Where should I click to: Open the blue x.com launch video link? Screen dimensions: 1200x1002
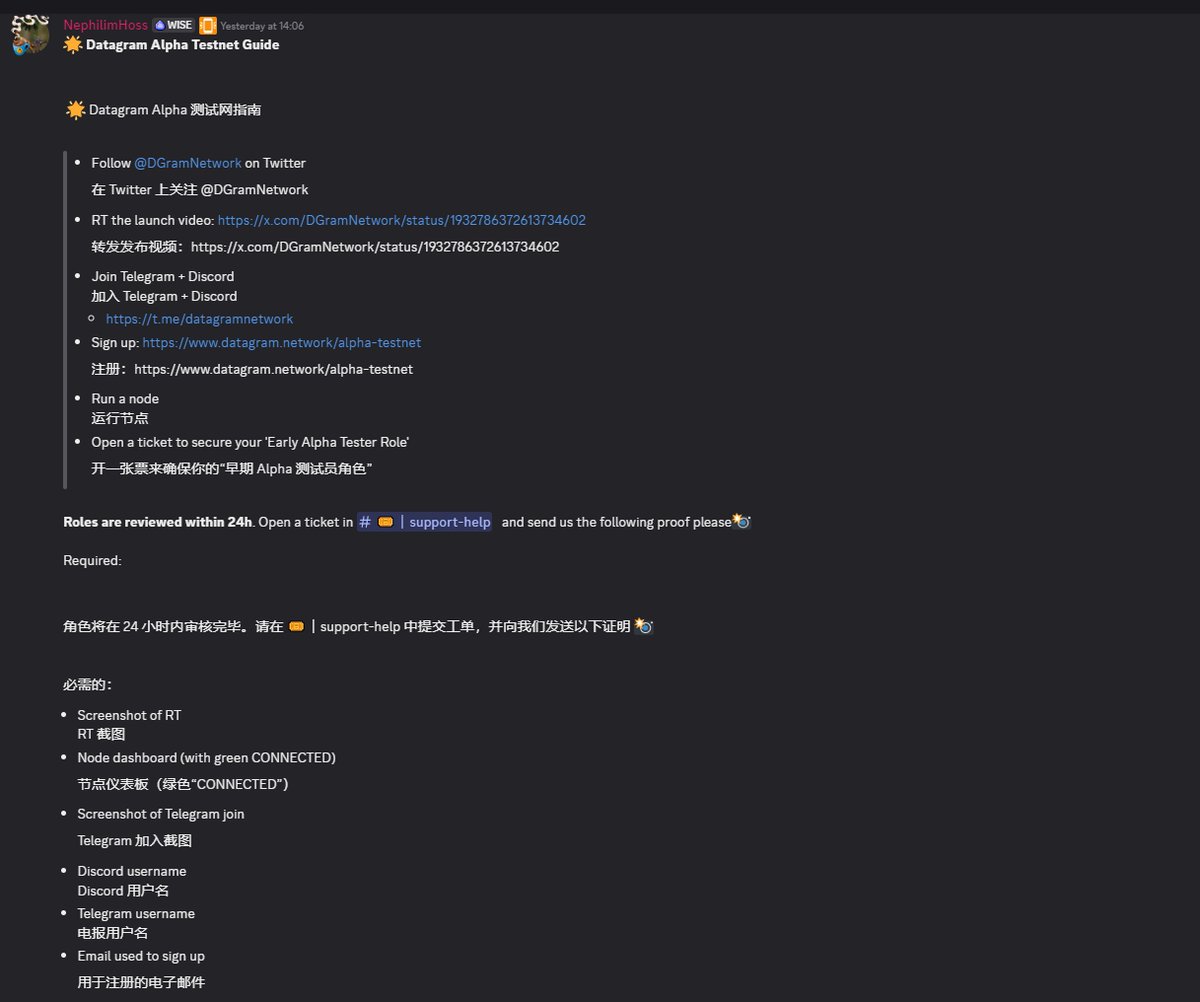tap(402, 220)
